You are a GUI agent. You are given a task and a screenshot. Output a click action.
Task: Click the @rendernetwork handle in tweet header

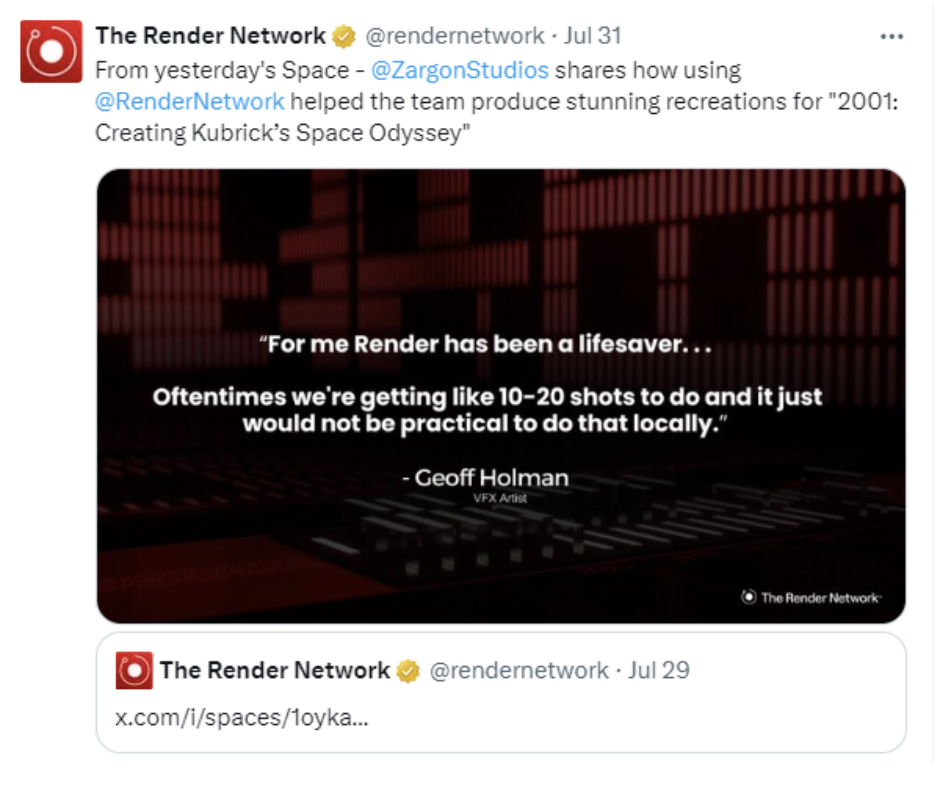[456, 36]
